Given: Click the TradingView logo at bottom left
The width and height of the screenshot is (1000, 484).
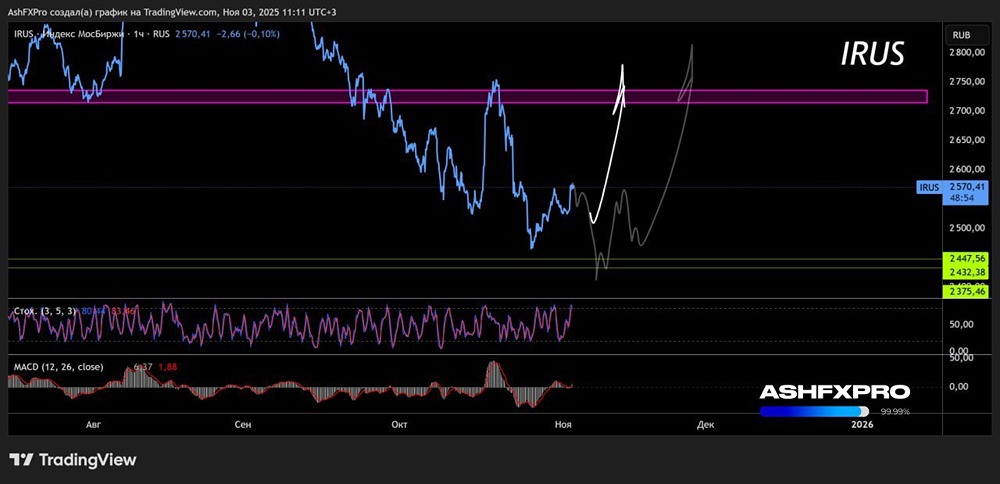Looking at the screenshot, I should pos(73,460).
